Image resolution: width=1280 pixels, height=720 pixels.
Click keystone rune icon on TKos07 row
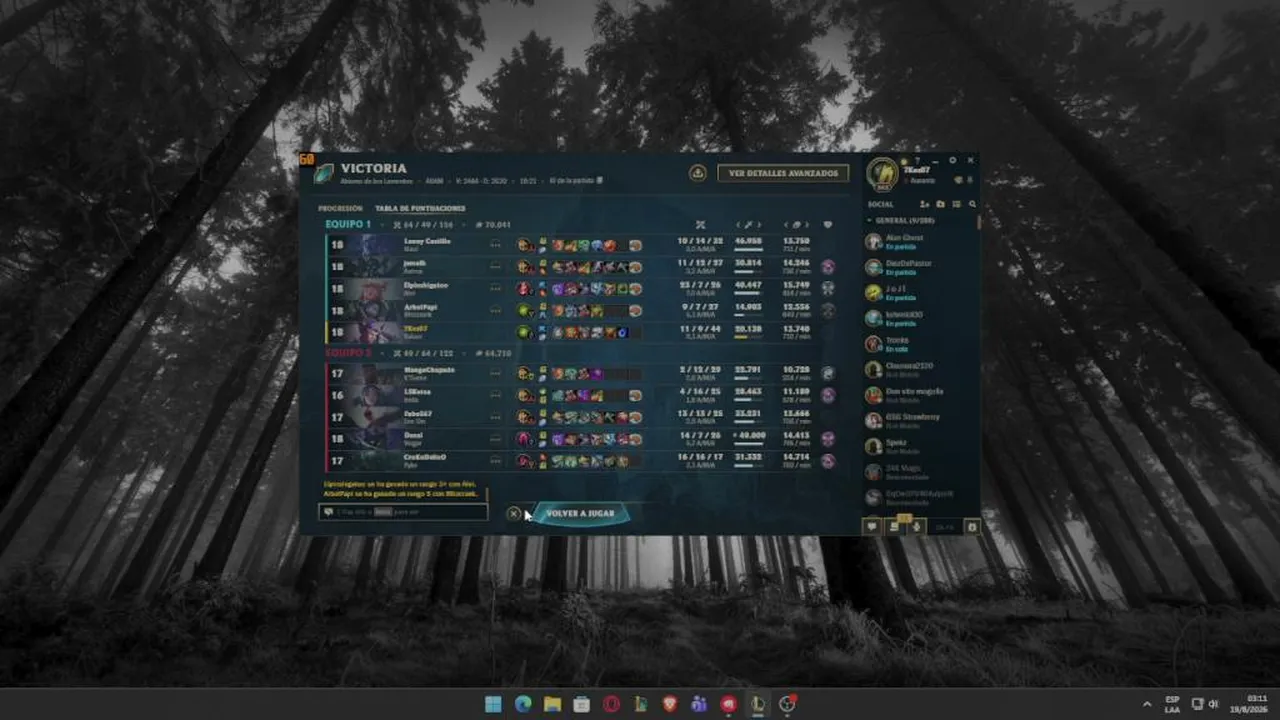click(x=524, y=332)
